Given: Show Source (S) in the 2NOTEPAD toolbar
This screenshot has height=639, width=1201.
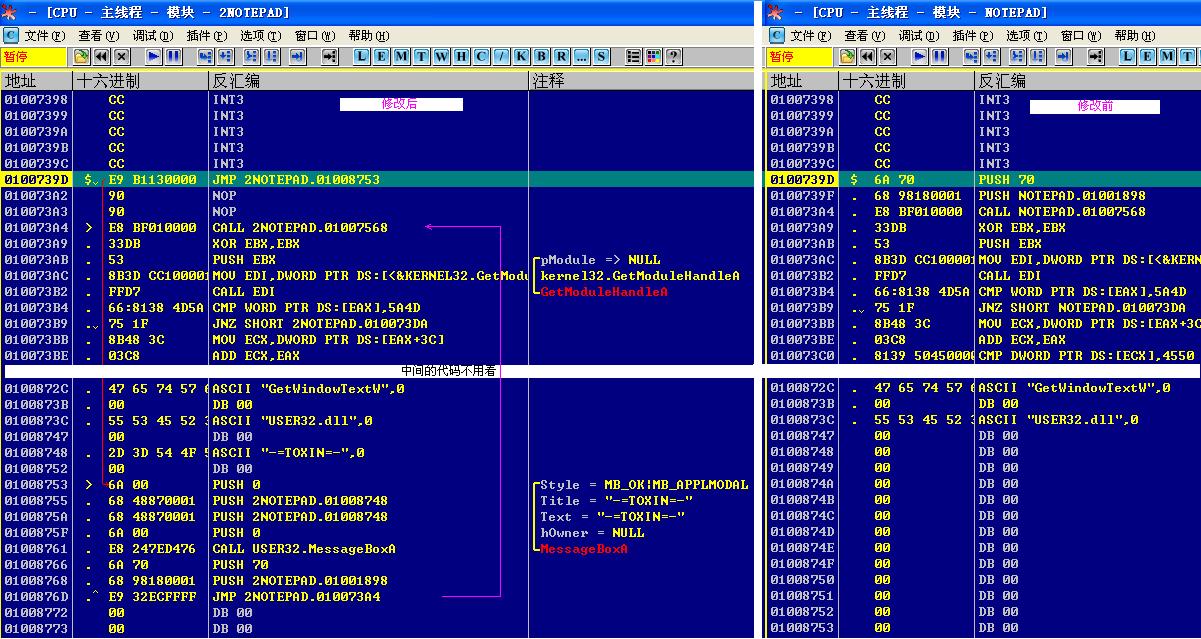Looking at the screenshot, I should 602,57.
